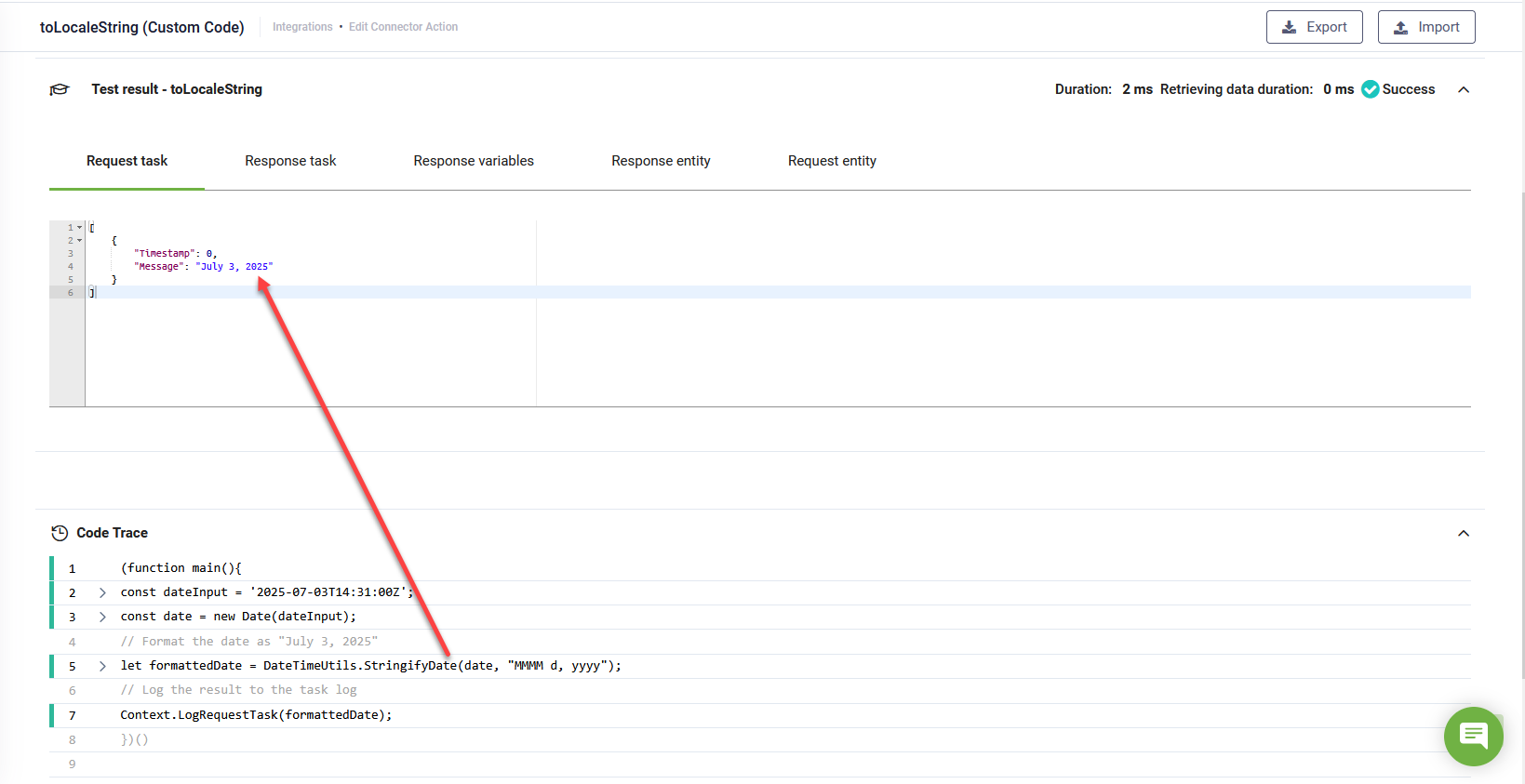This screenshot has height=784, width=1525.
Task: Collapse the Code Trace section chevron
Action: click(x=1464, y=533)
